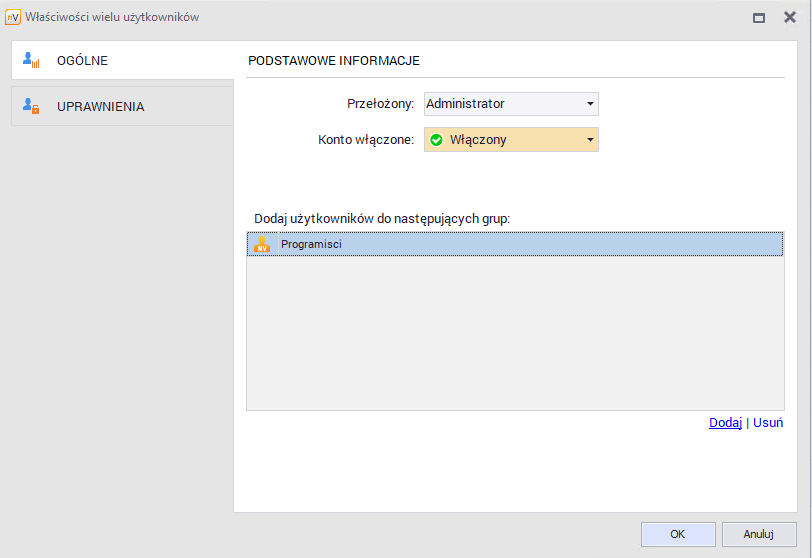Image resolution: width=812 pixels, height=558 pixels.
Task: Expand the Konto włączone dropdown arrow
Action: 590,140
